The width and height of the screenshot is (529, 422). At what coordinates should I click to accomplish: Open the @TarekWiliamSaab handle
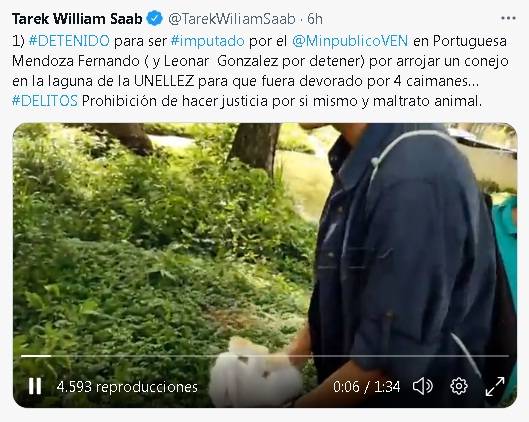[232, 19]
